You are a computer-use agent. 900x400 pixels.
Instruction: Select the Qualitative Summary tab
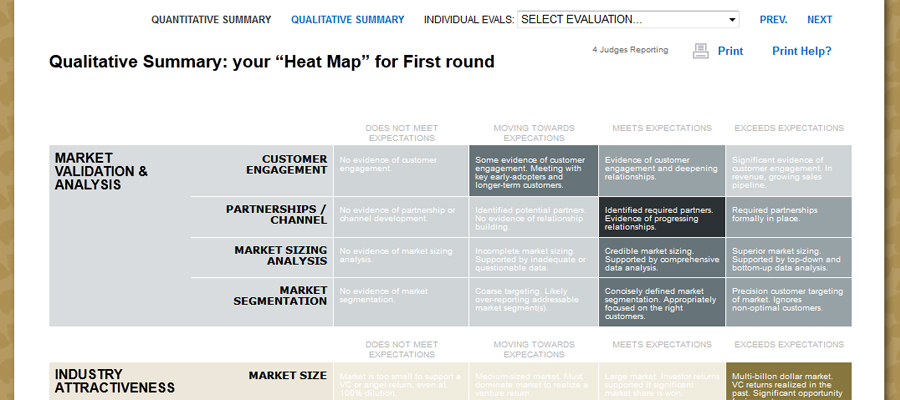click(x=347, y=20)
